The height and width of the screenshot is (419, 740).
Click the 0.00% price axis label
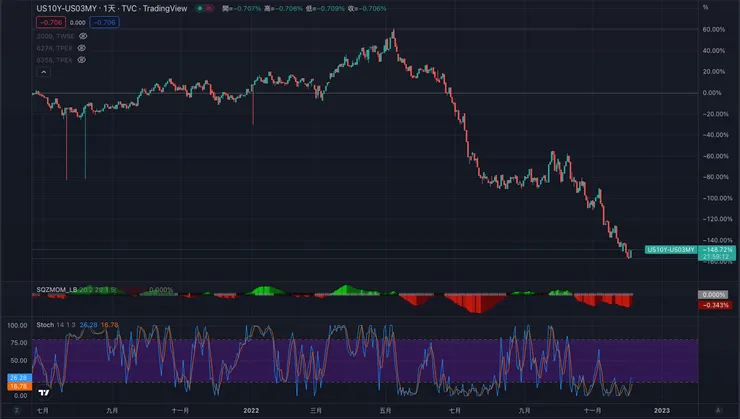(x=712, y=93)
